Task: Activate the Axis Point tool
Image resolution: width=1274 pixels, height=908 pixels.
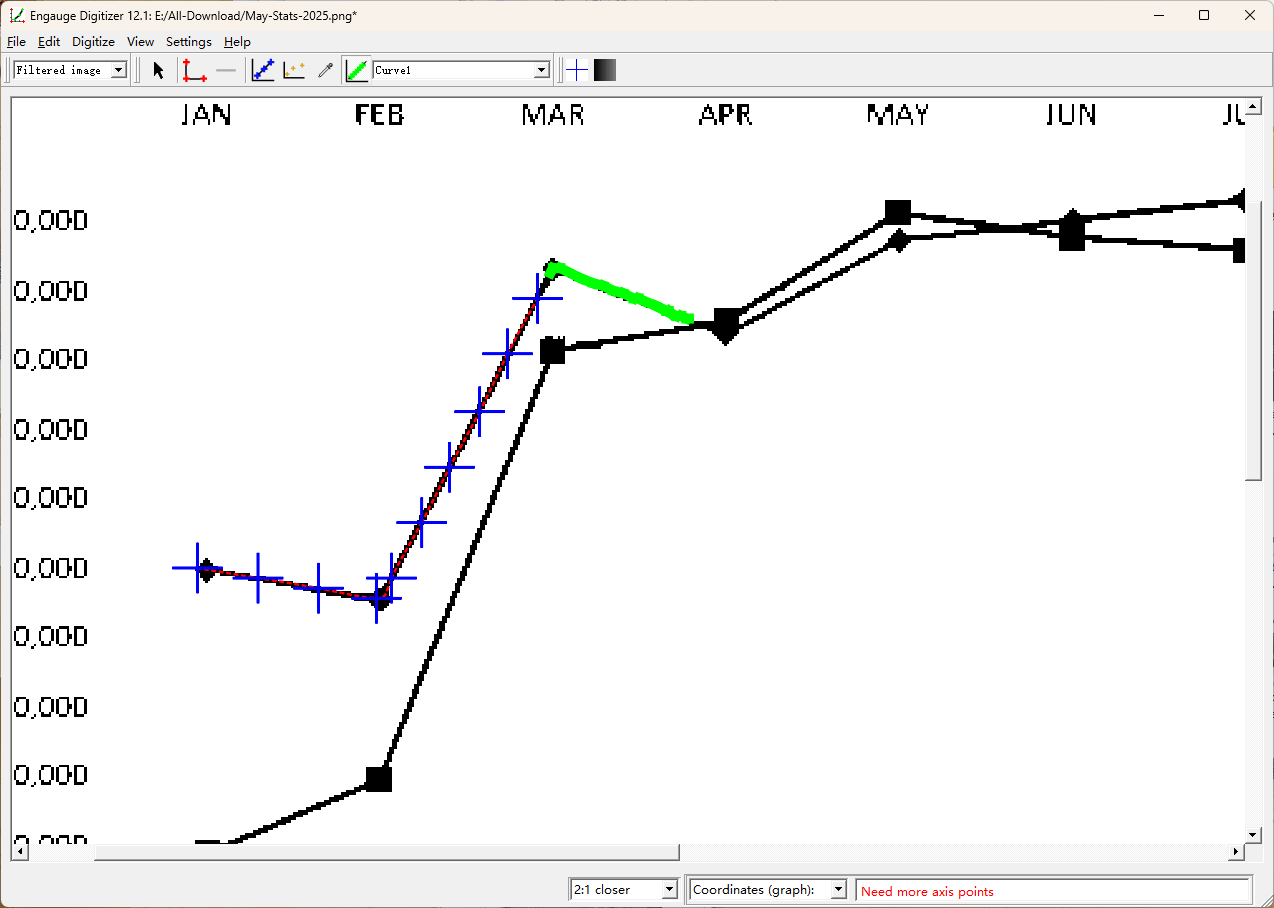Action: (194, 69)
